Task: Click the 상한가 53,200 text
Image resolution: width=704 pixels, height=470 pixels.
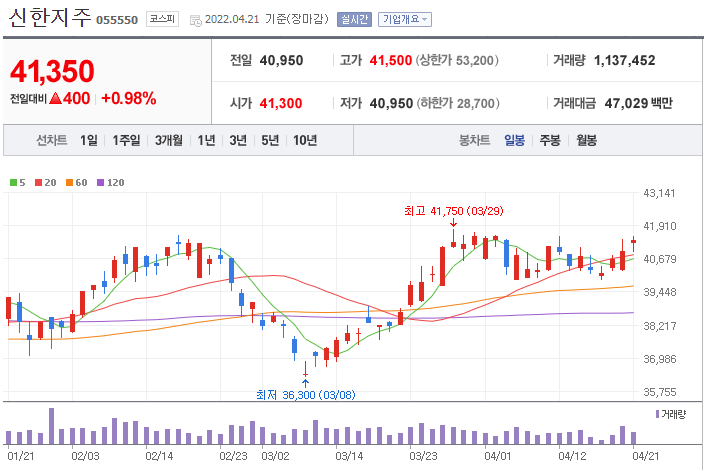Action: 457,60
